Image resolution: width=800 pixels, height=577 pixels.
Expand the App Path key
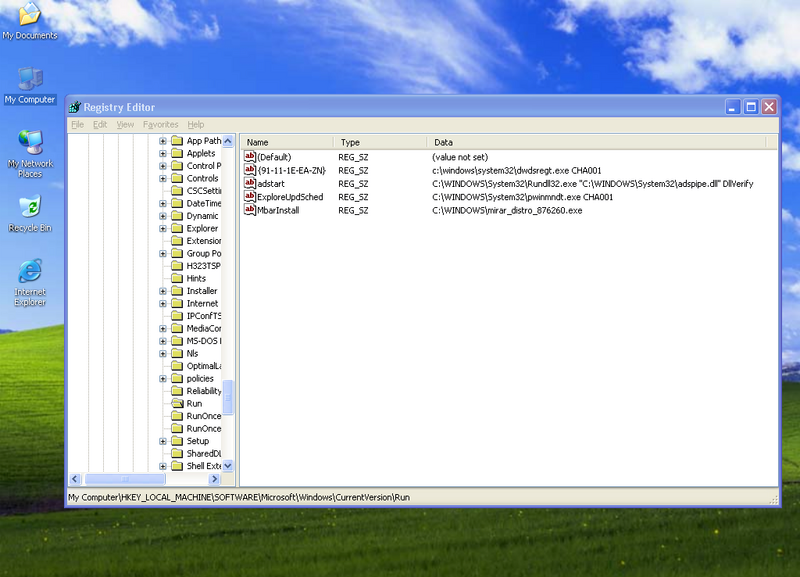coord(162,141)
